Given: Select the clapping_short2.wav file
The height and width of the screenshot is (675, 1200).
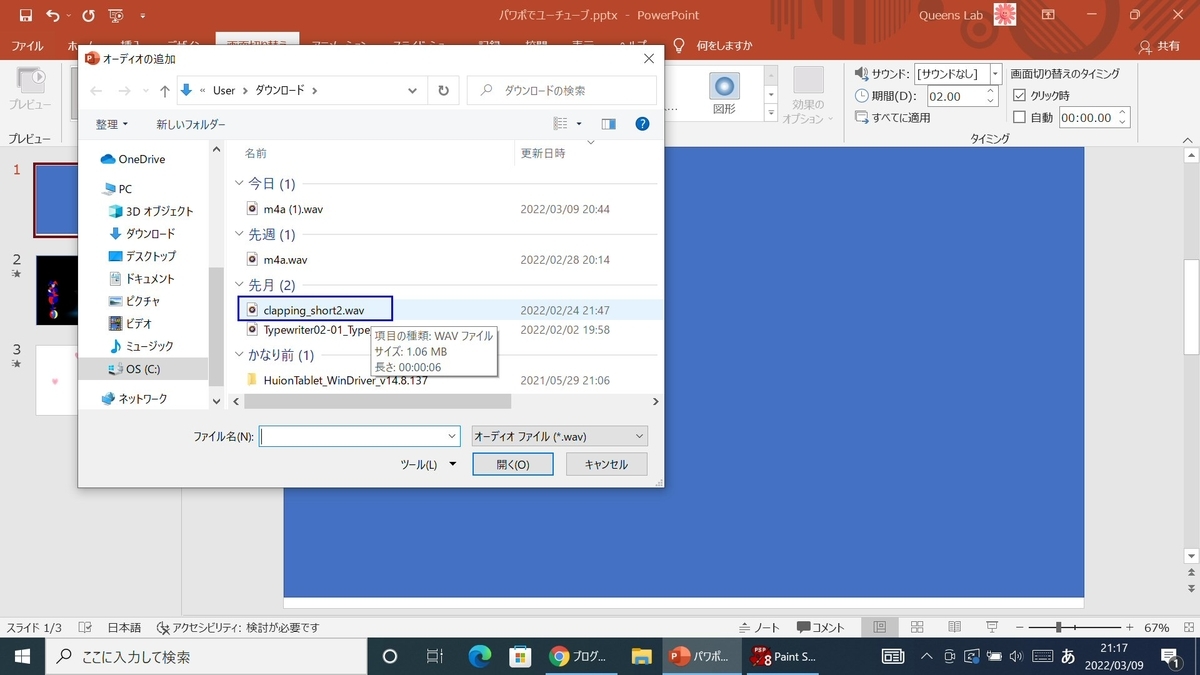Looking at the screenshot, I should pos(315,308).
